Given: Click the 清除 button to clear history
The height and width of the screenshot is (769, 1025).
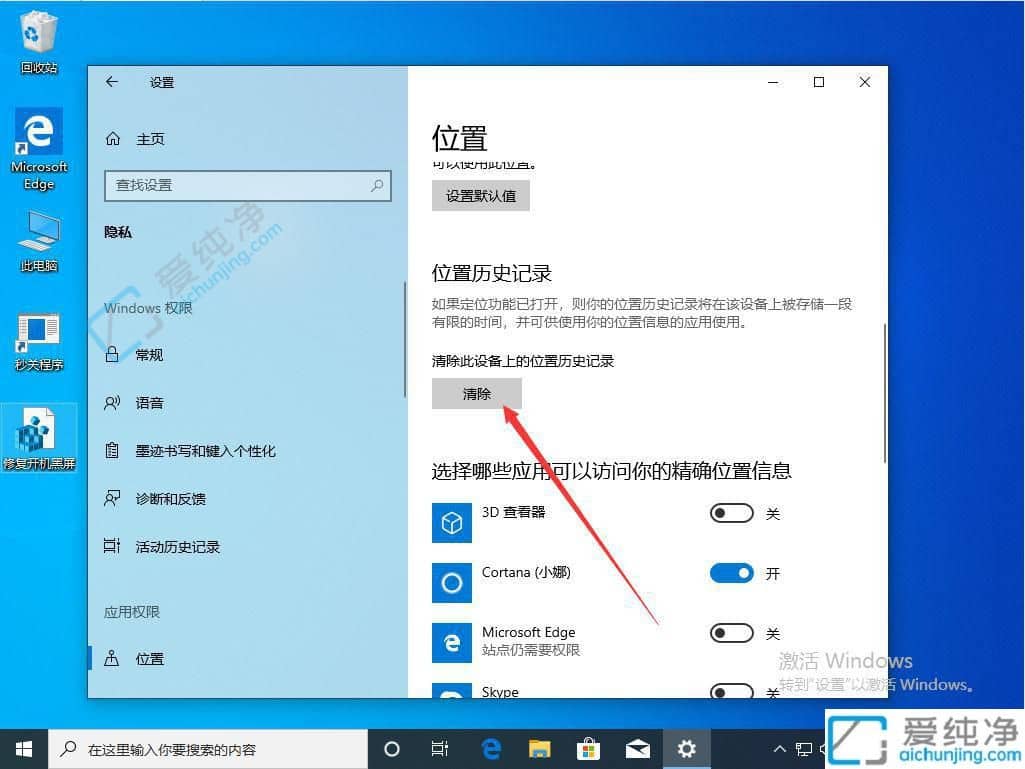Looking at the screenshot, I should click(477, 394).
